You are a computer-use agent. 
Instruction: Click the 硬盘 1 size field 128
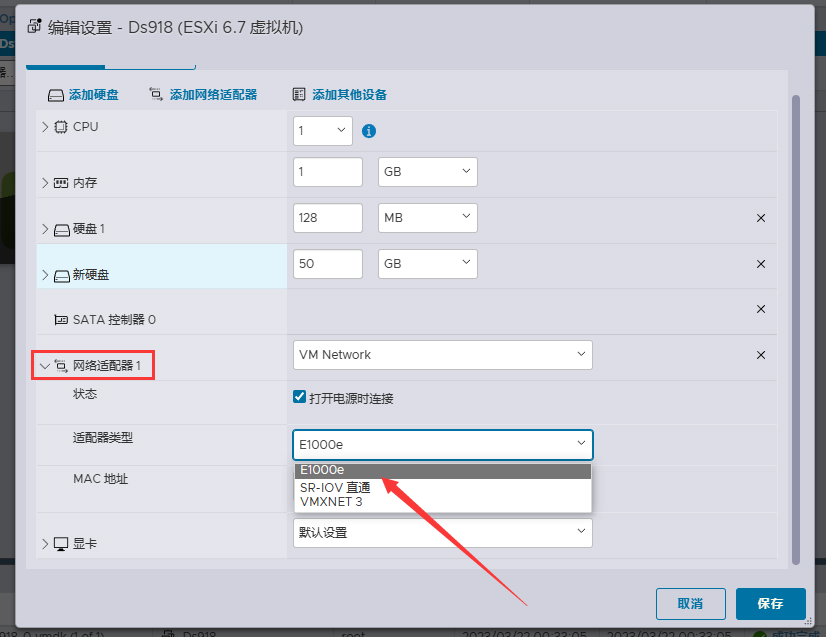coord(328,218)
